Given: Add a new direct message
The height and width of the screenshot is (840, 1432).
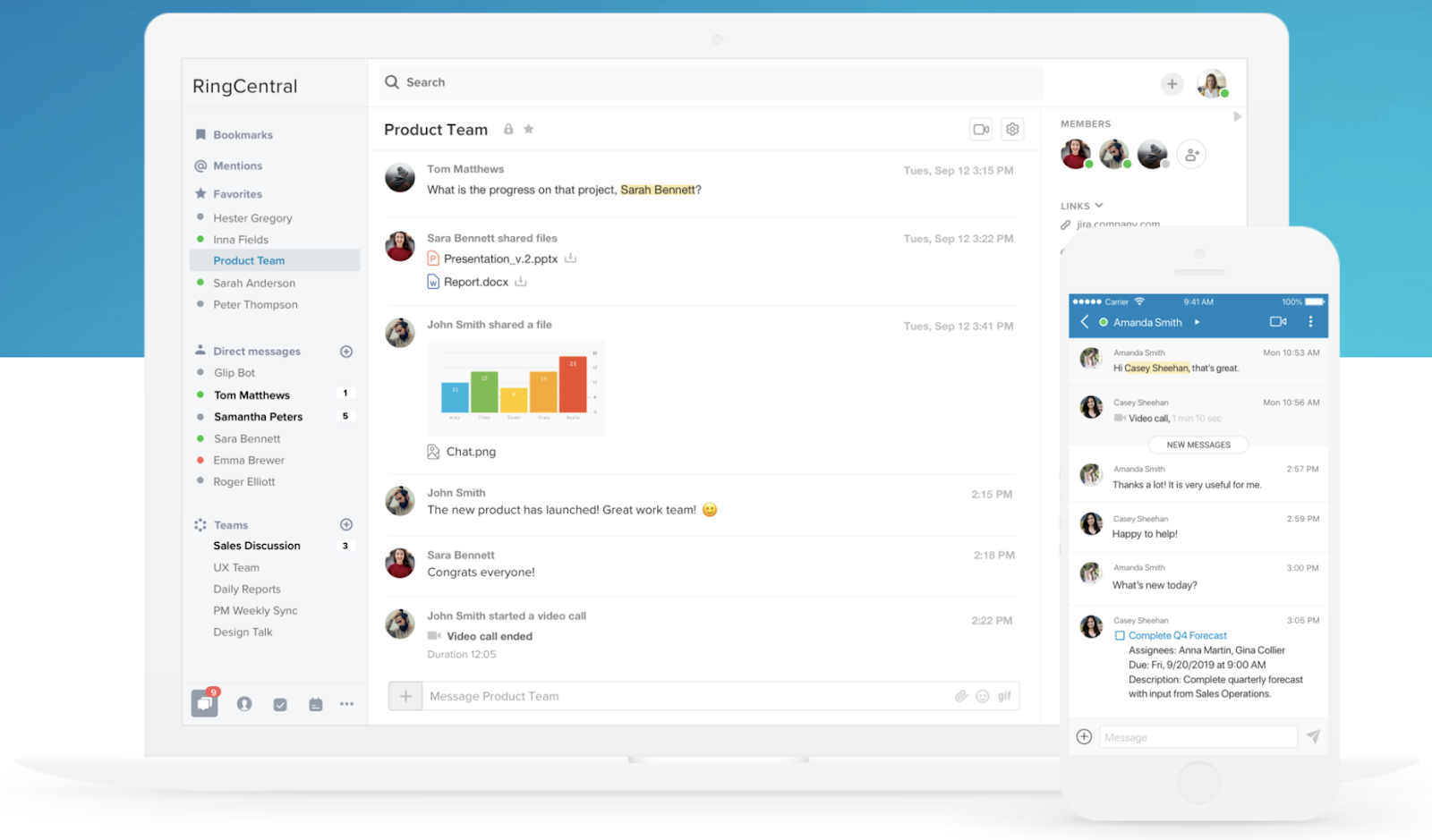Looking at the screenshot, I should point(346,352).
